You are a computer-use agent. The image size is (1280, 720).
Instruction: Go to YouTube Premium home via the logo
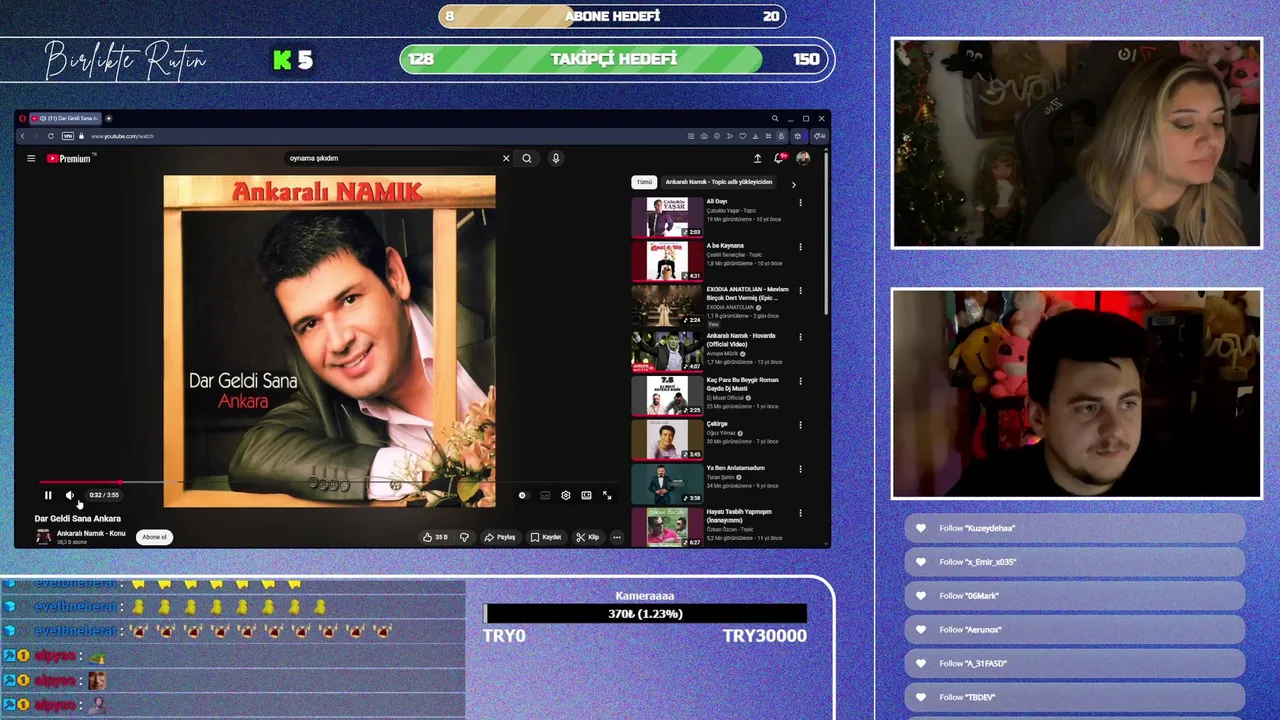coord(69,158)
